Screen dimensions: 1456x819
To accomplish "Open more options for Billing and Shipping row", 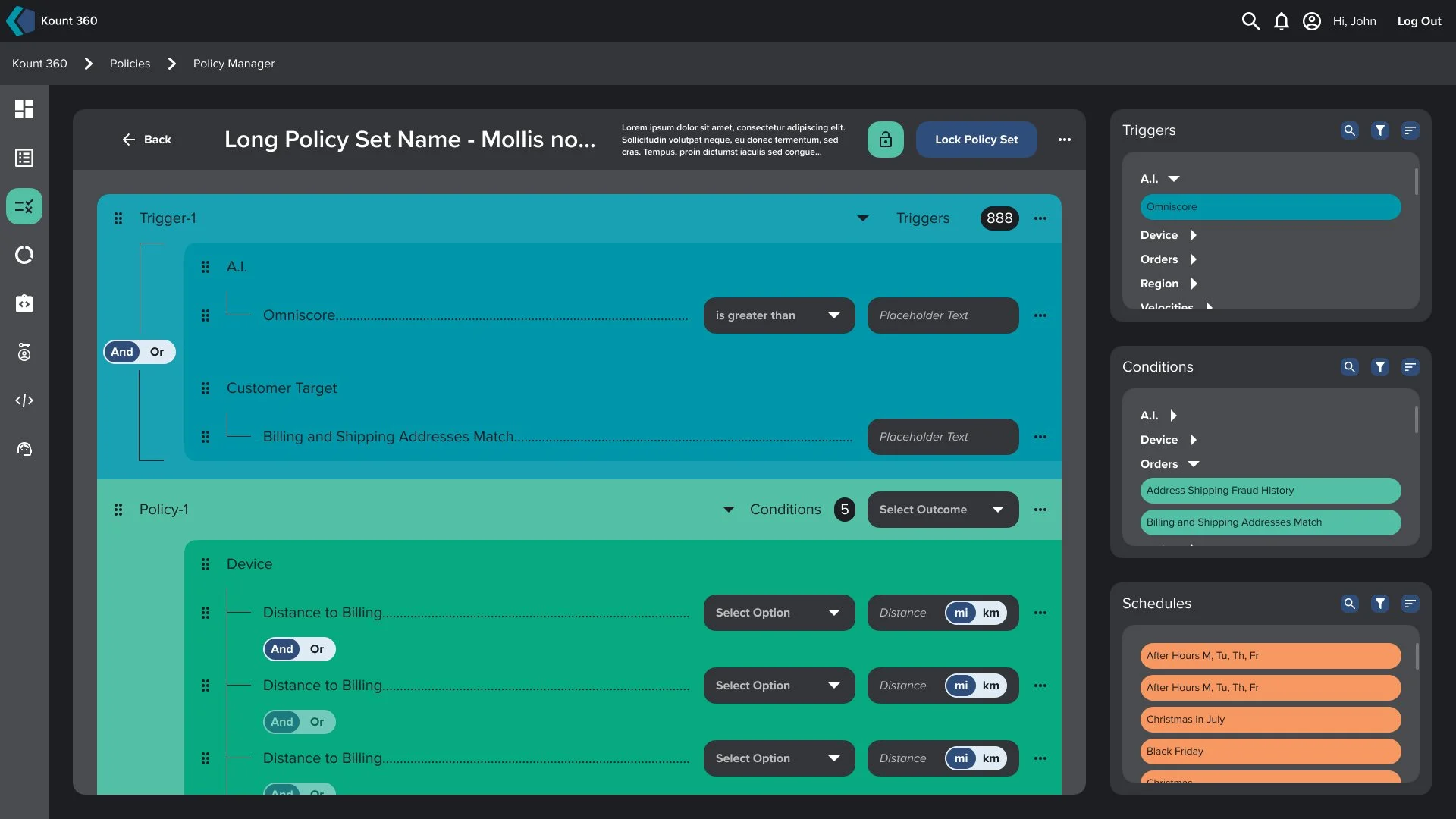I will coord(1040,437).
